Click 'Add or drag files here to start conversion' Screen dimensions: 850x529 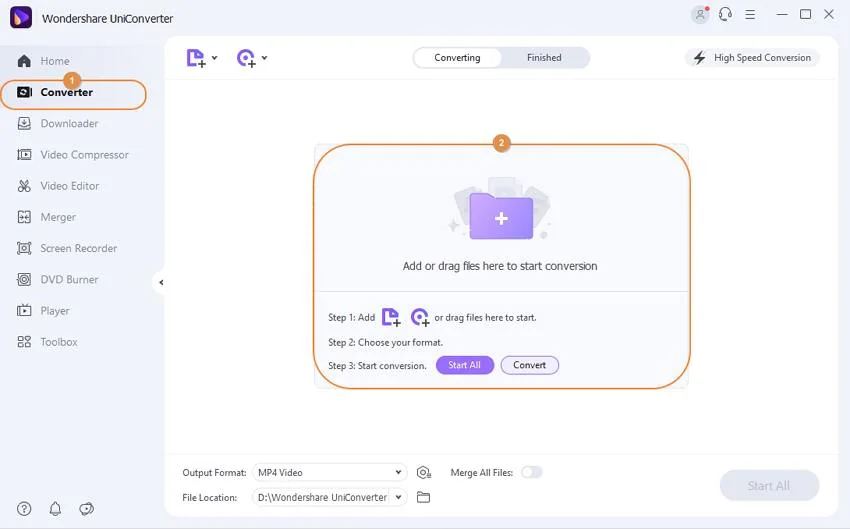coord(500,266)
